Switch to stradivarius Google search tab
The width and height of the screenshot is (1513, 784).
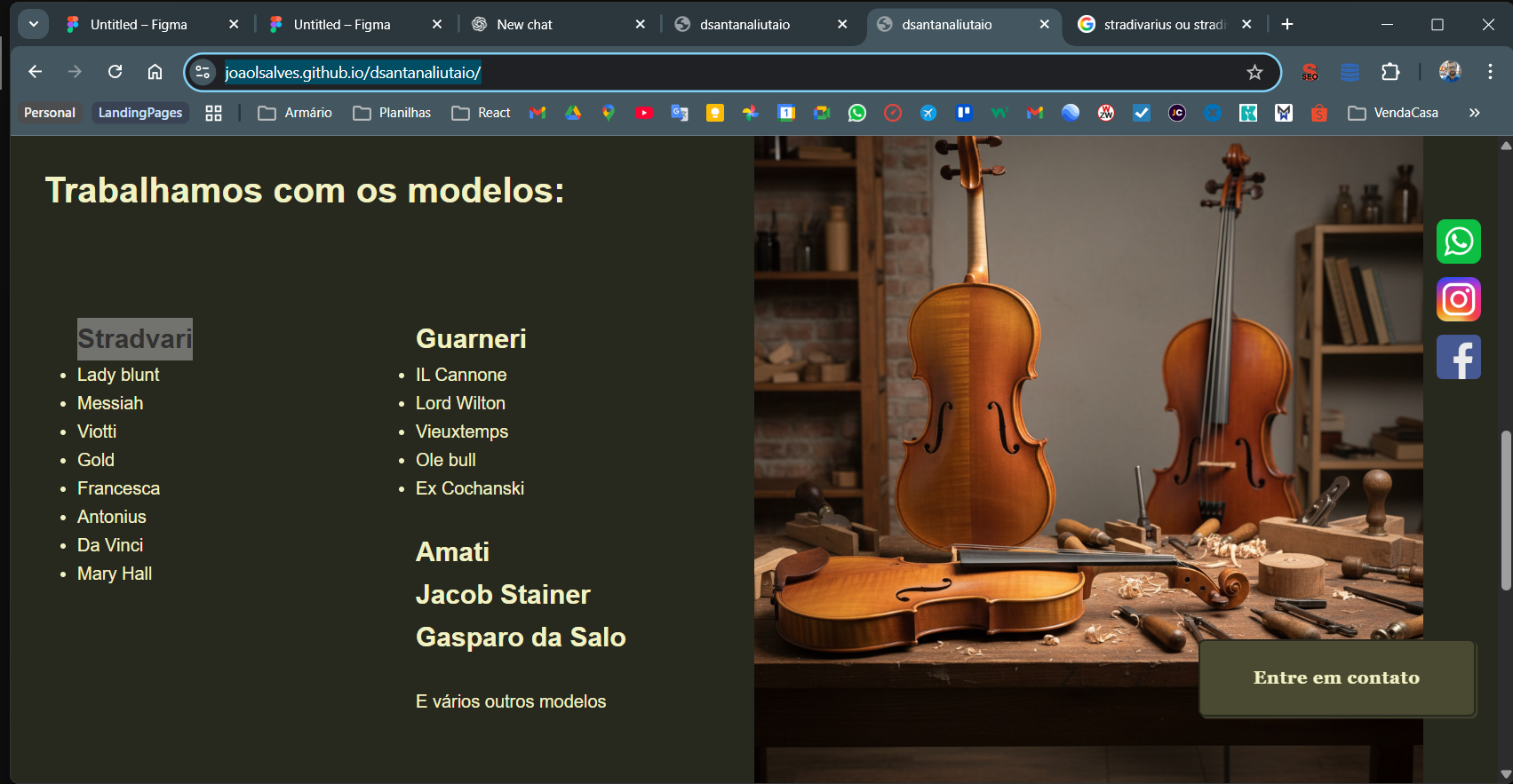click(x=1164, y=25)
